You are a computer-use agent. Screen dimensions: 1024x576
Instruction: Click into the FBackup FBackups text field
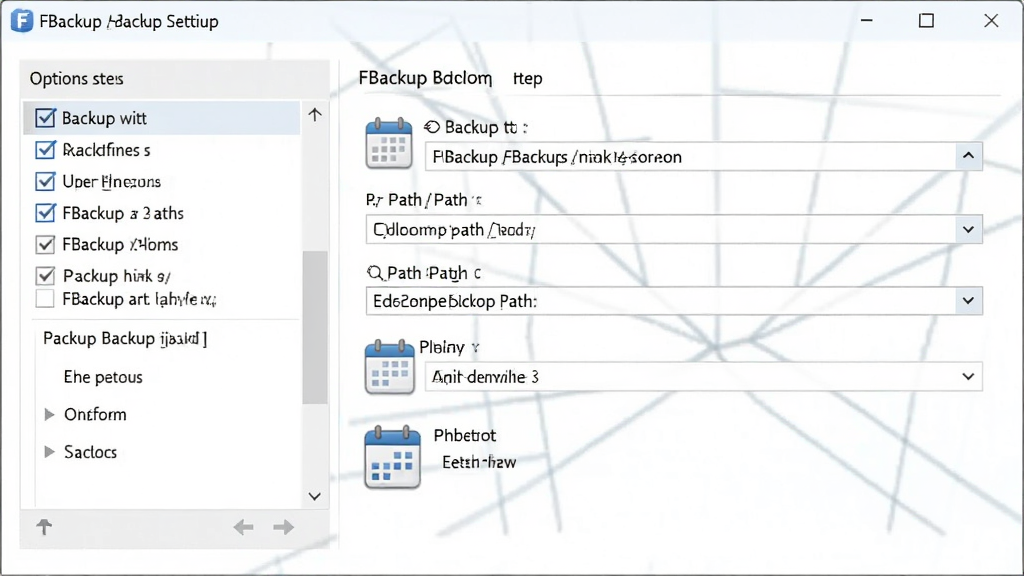(x=690, y=157)
